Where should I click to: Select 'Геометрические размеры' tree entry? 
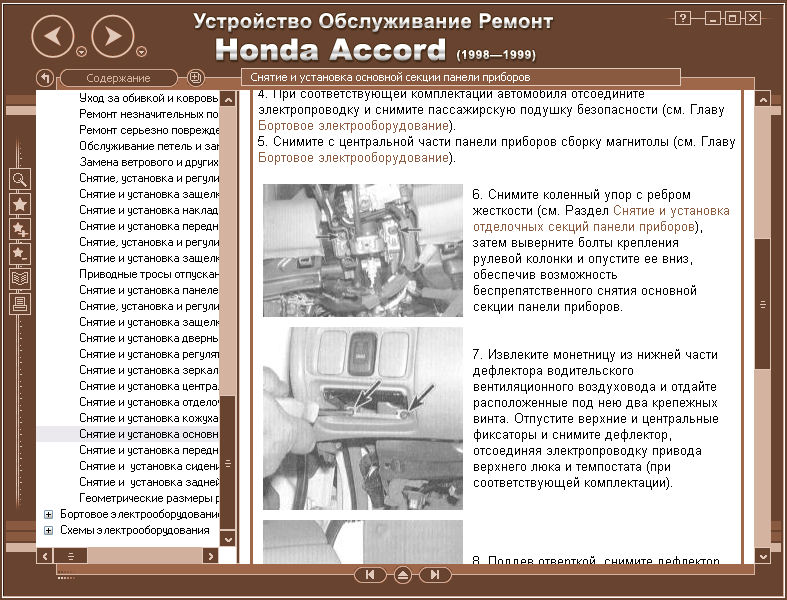(148, 498)
